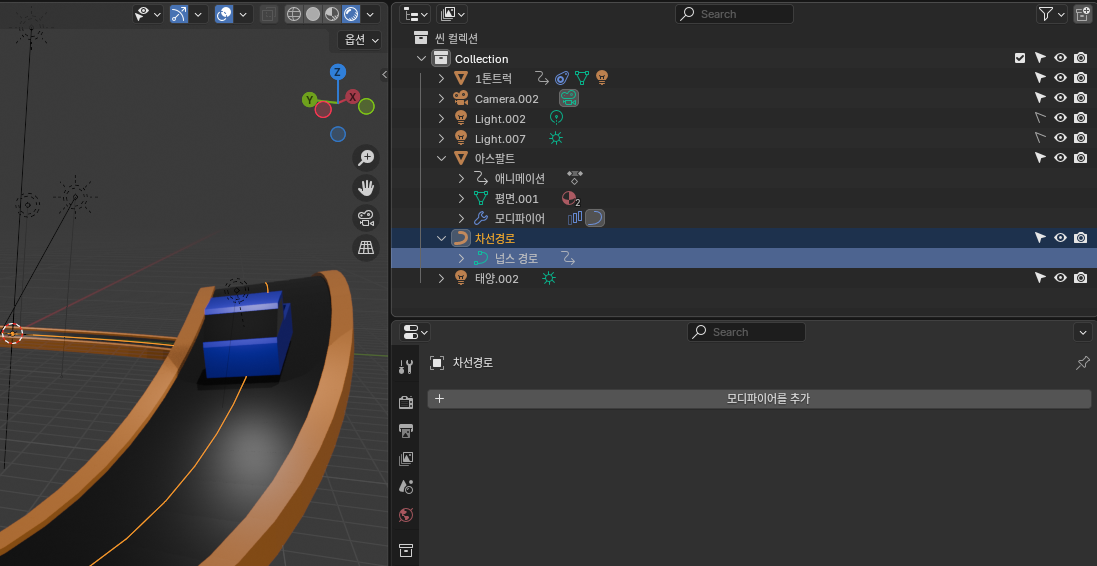Disable rendering for 태양.002 camera icon
The image size is (1097, 566).
1081,278
